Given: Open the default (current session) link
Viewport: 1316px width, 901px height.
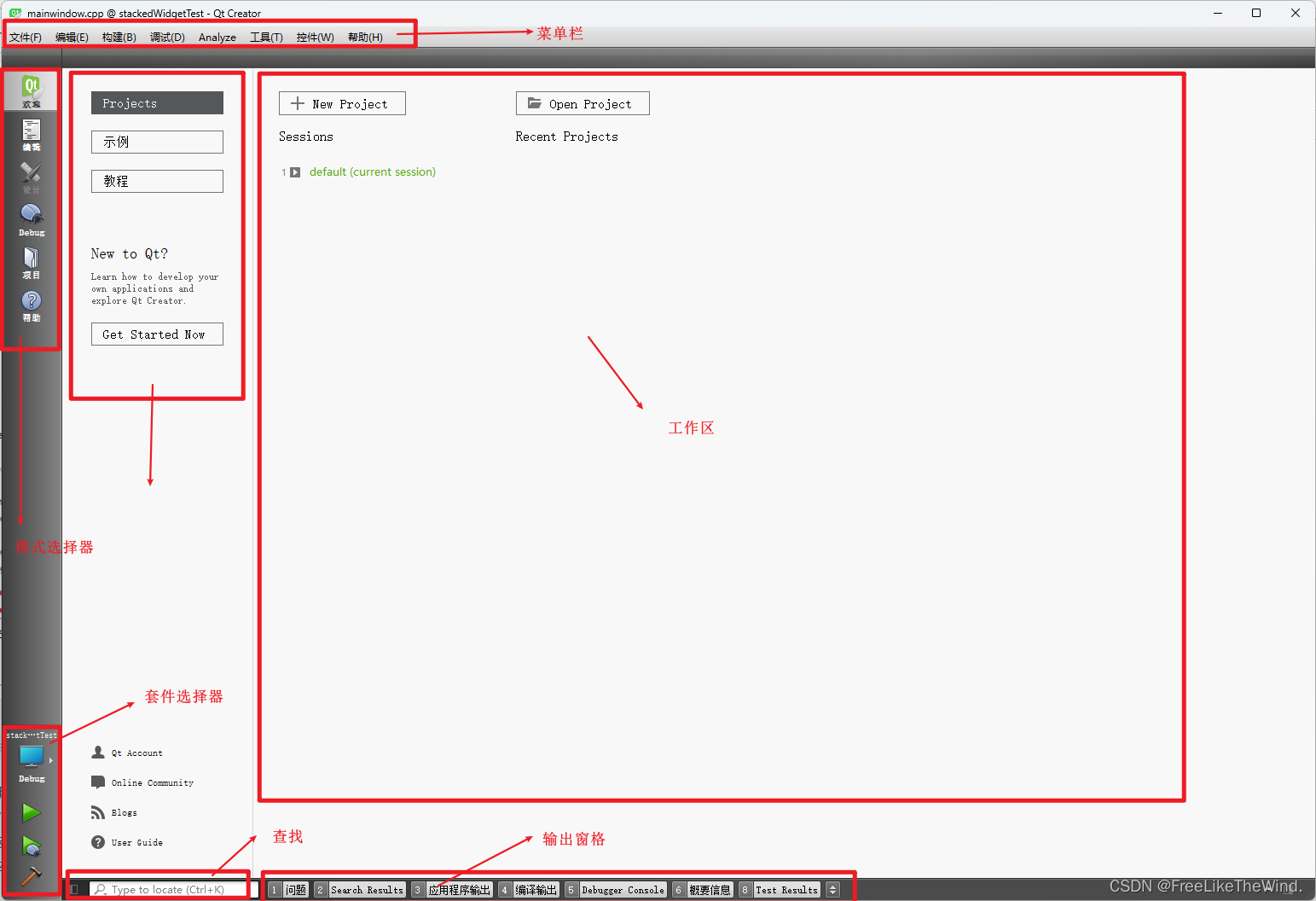Looking at the screenshot, I should pos(373,172).
